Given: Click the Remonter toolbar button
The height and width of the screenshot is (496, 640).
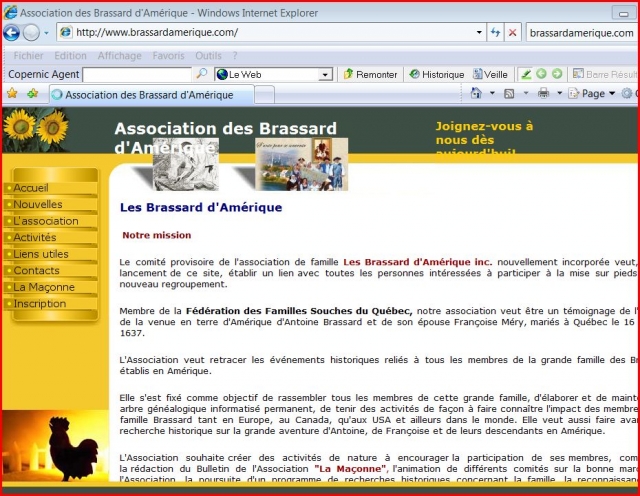Looking at the screenshot, I should click(370, 74).
